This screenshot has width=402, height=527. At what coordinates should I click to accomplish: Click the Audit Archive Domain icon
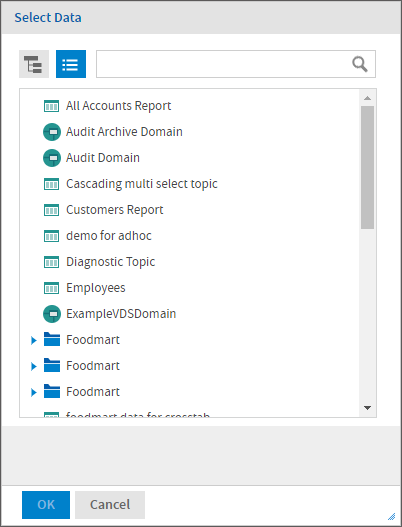pyautogui.click(x=52, y=132)
